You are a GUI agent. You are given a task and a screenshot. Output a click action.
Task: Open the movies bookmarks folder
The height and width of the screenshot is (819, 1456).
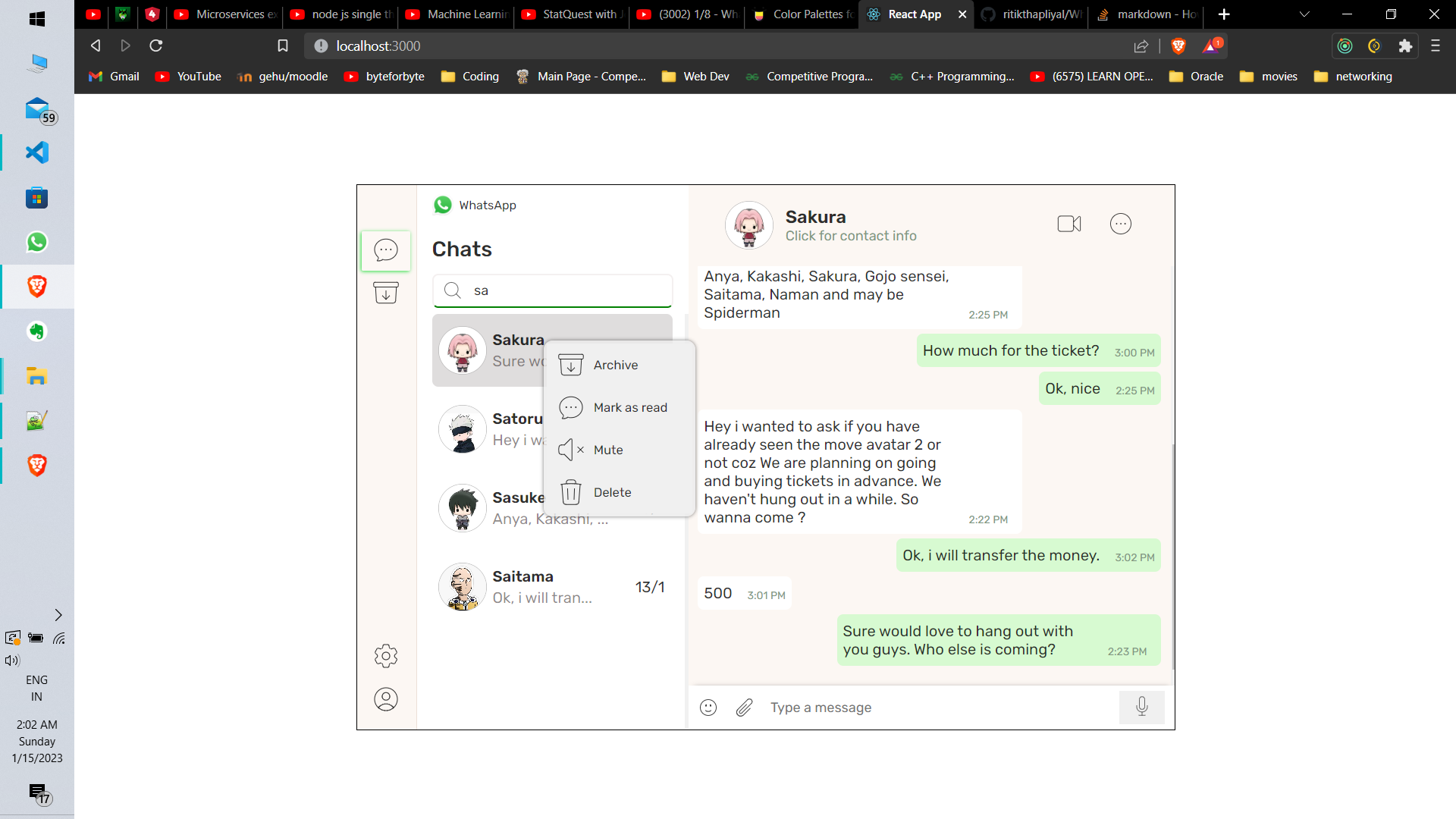pyautogui.click(x=1269, y=77)
